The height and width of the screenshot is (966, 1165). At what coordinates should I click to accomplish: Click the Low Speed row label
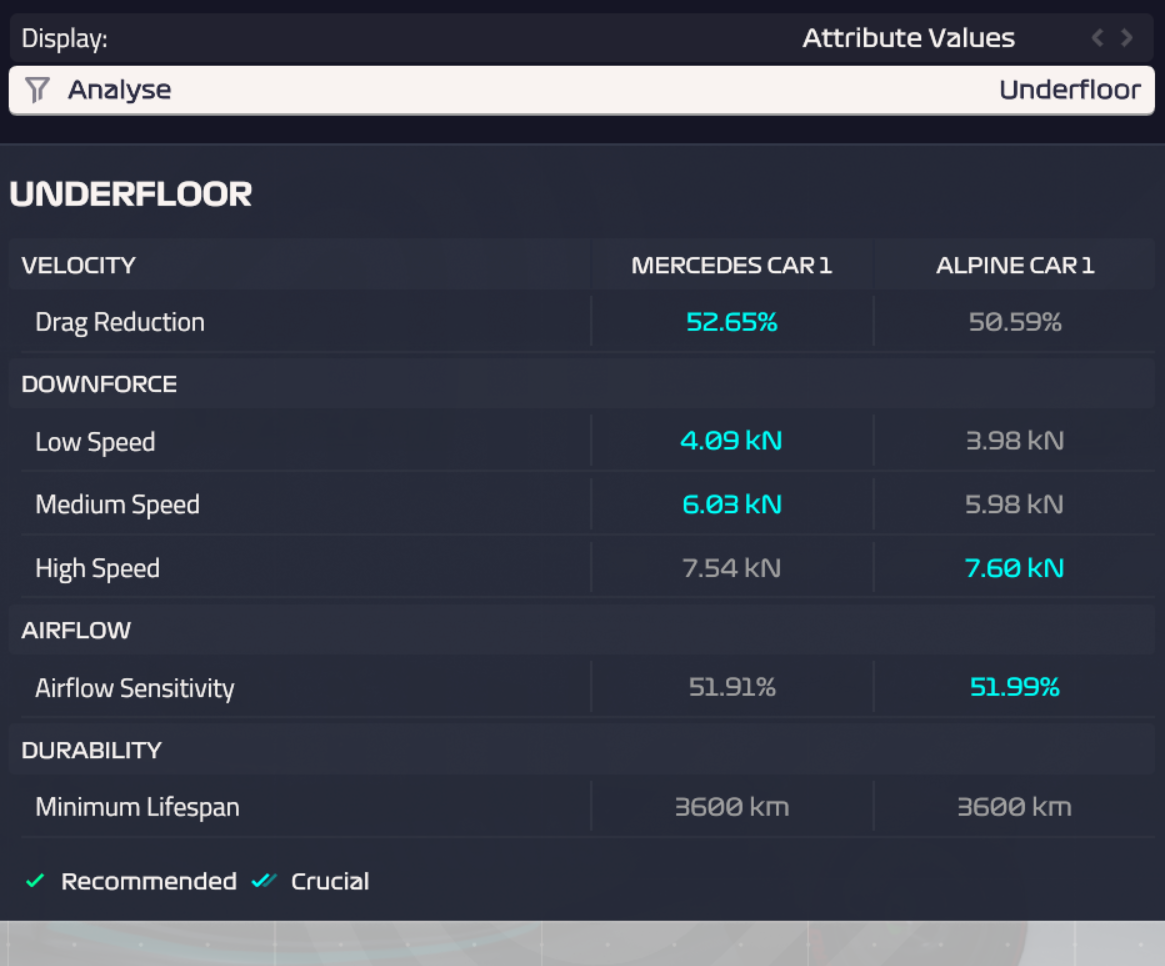[95, 442]
